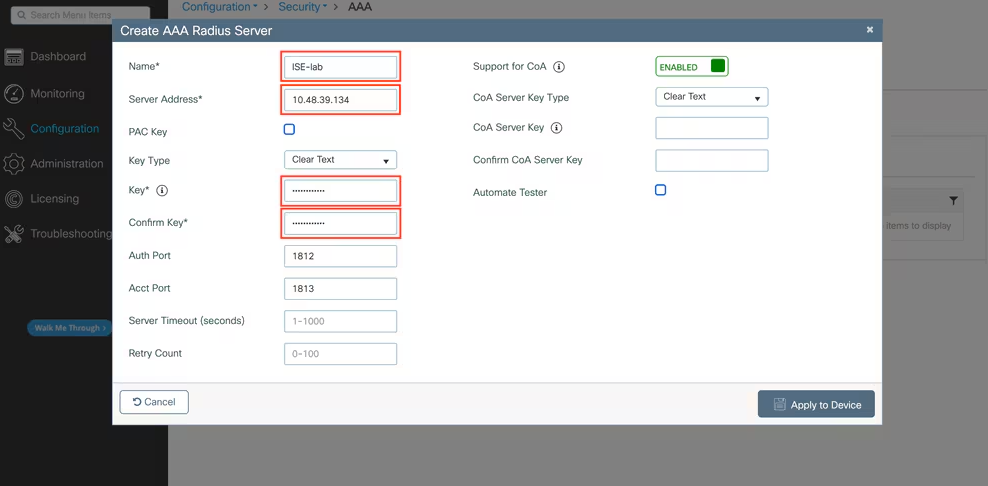The image size is (988, 486).
Task: Check the PAC Key checkbox
Action: pyautogui.click(x=289, y=129)
